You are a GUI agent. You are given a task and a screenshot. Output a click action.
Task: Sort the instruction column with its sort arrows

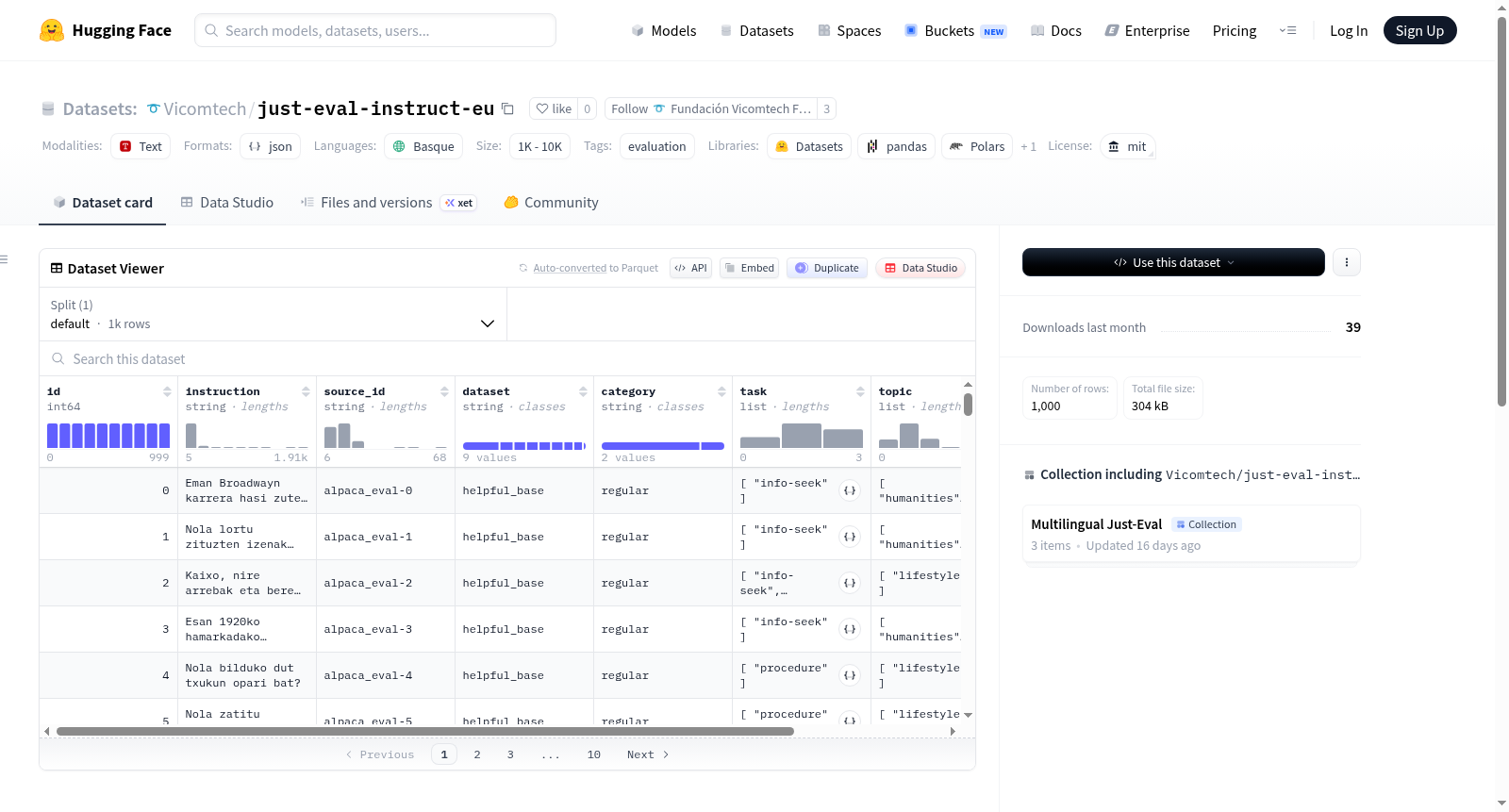click(306, 391)
